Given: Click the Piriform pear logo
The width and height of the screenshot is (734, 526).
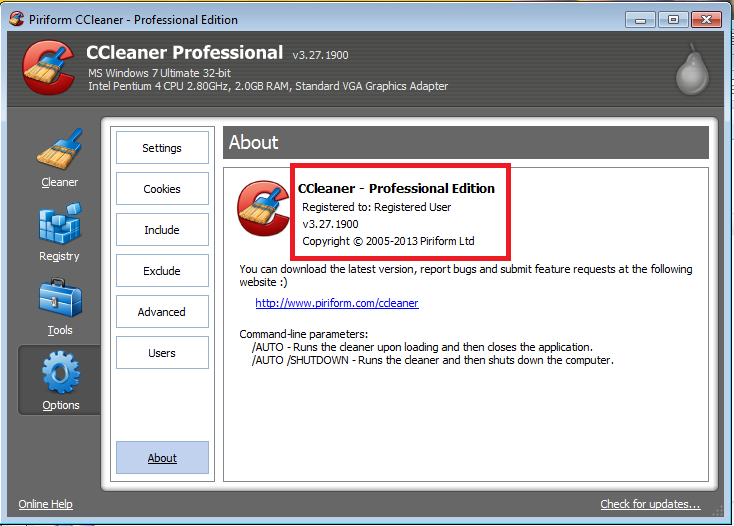Looking at the screenshot, I should [x=692, y=69].
